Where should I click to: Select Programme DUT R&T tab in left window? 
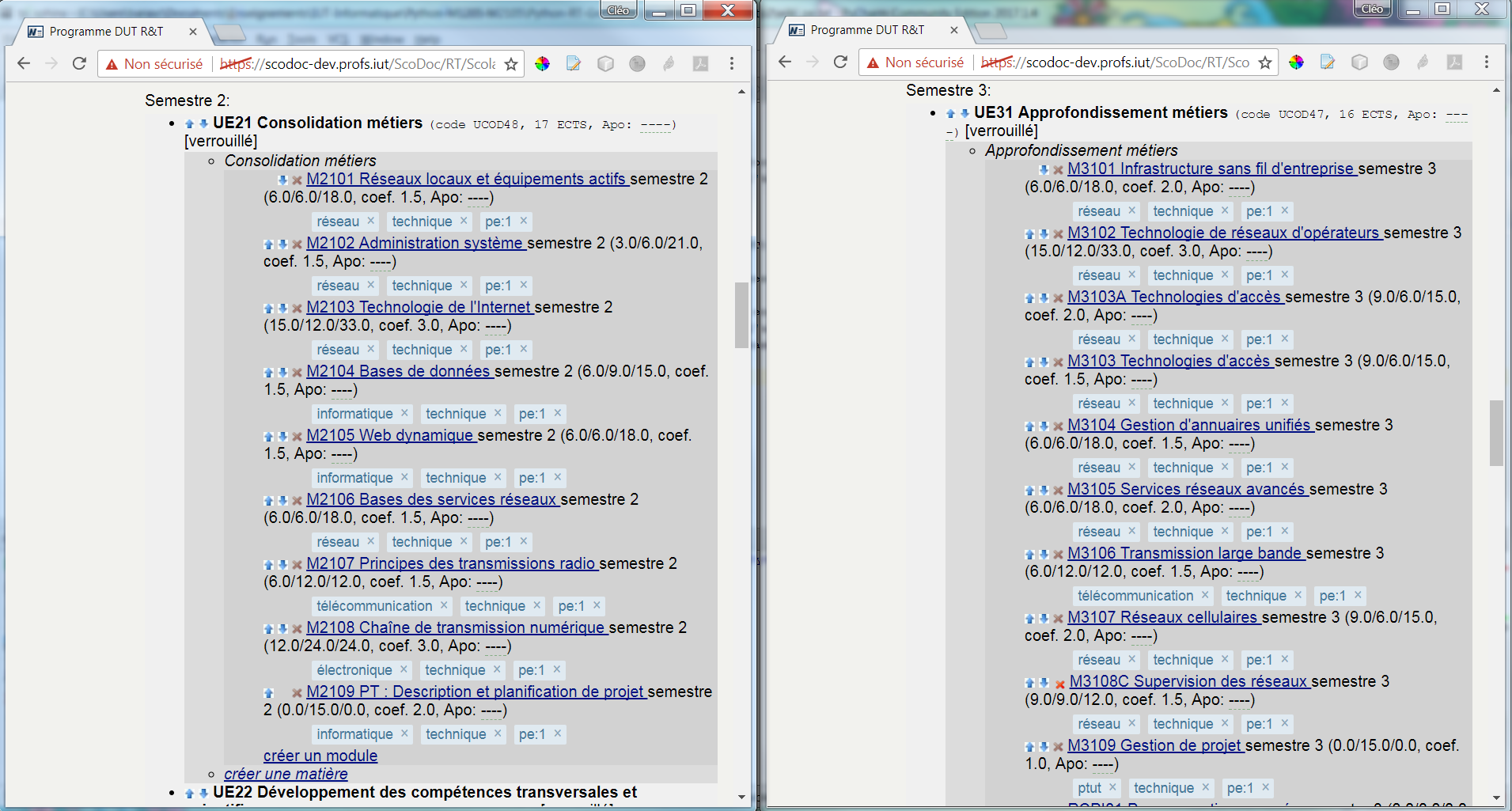tap(106, 32)
